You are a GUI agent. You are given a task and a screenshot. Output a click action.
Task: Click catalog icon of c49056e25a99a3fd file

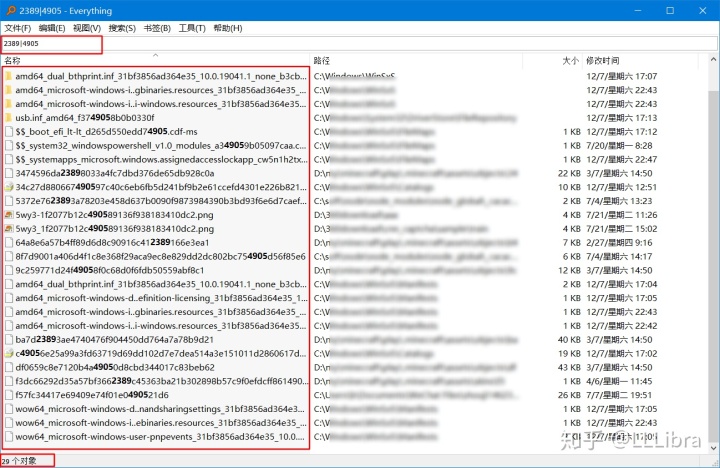9,354
